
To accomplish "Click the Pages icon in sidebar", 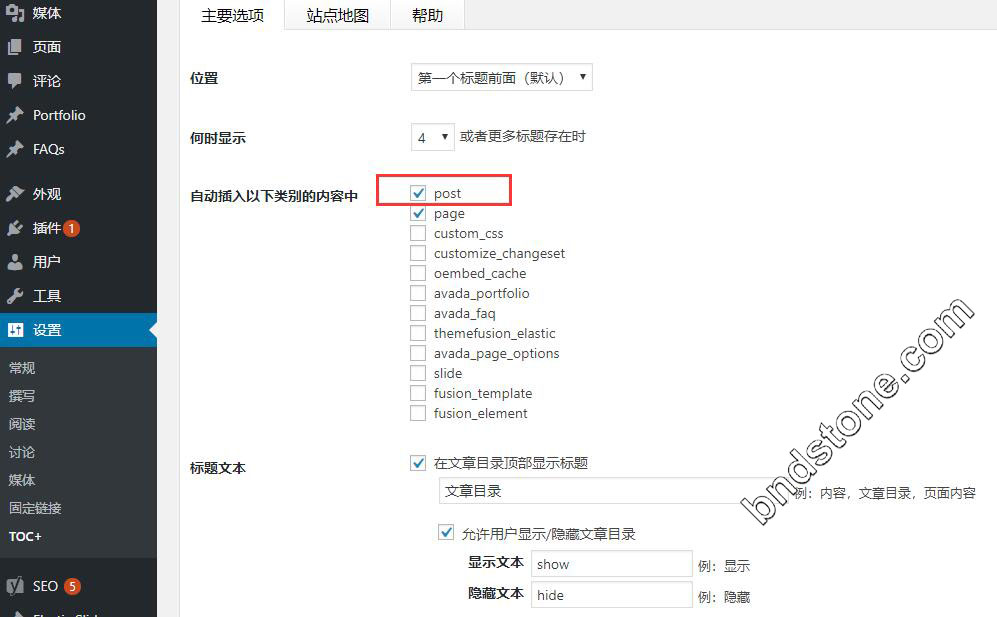I will click(x=15, y=47).
